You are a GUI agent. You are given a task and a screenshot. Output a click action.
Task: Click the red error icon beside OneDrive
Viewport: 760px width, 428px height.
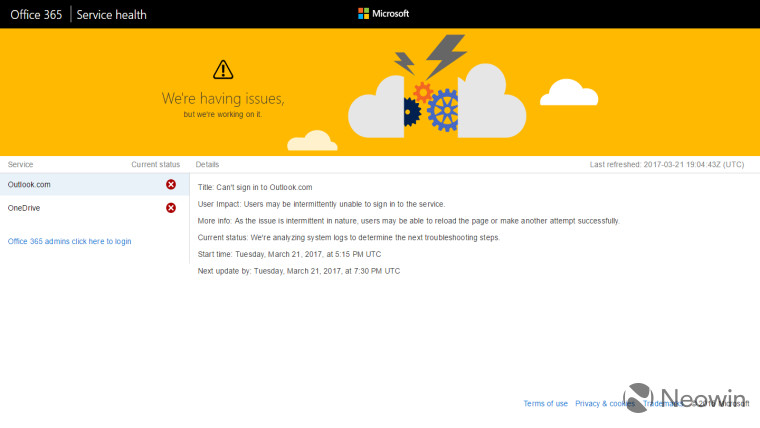click(171, 207)
